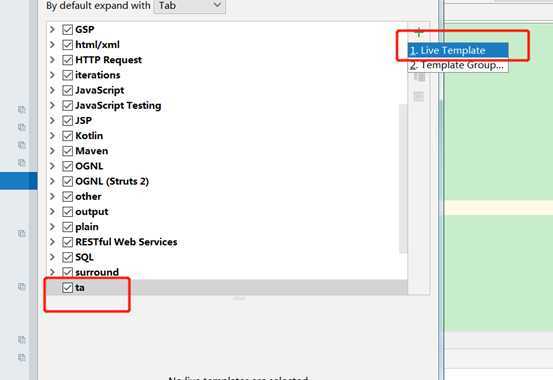Choose '2. Template Group...' from popup menu

pyautogui.click(x=458, y=65)
